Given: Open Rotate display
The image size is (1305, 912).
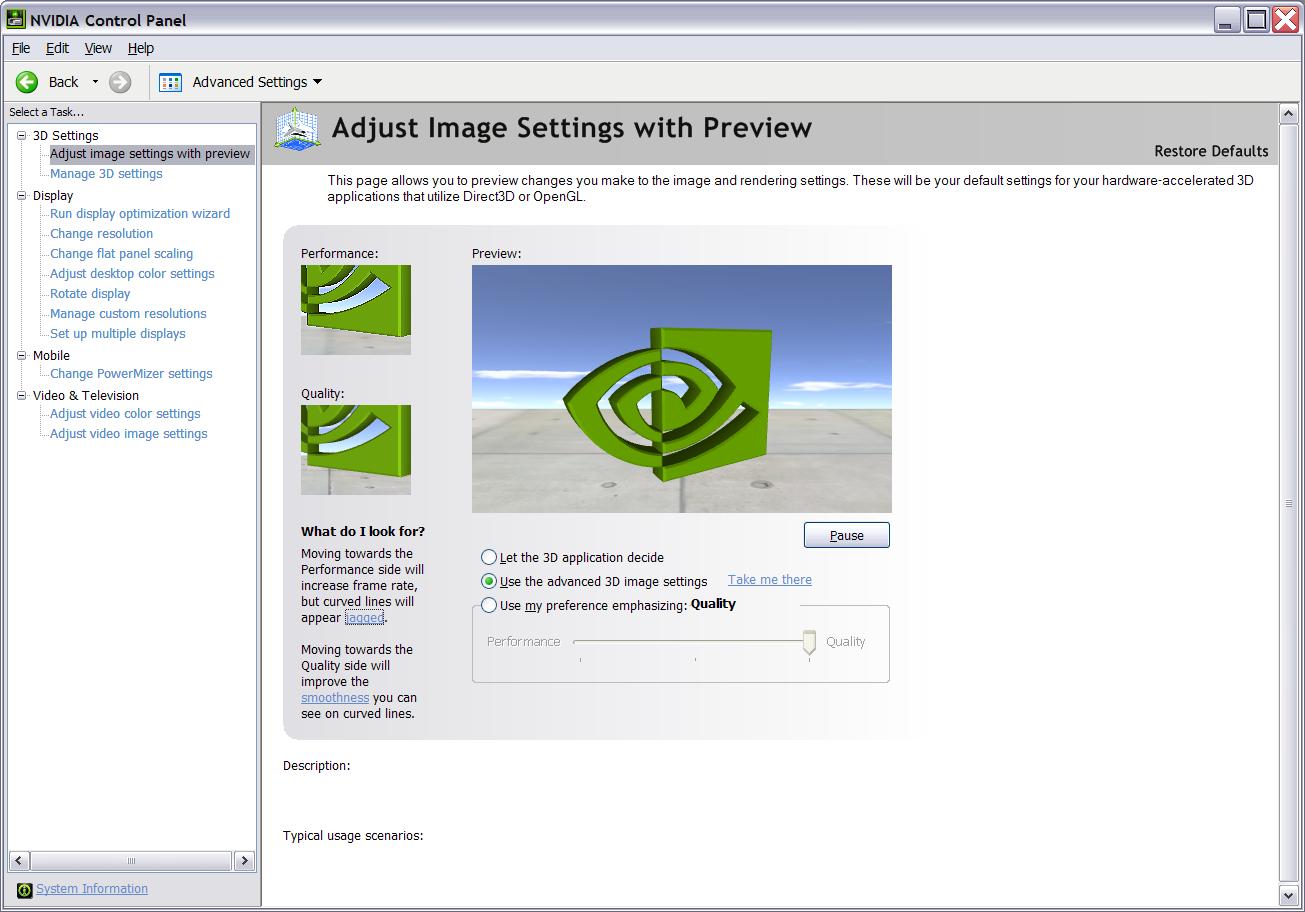Looking at the screenshot, I should 90,294.
